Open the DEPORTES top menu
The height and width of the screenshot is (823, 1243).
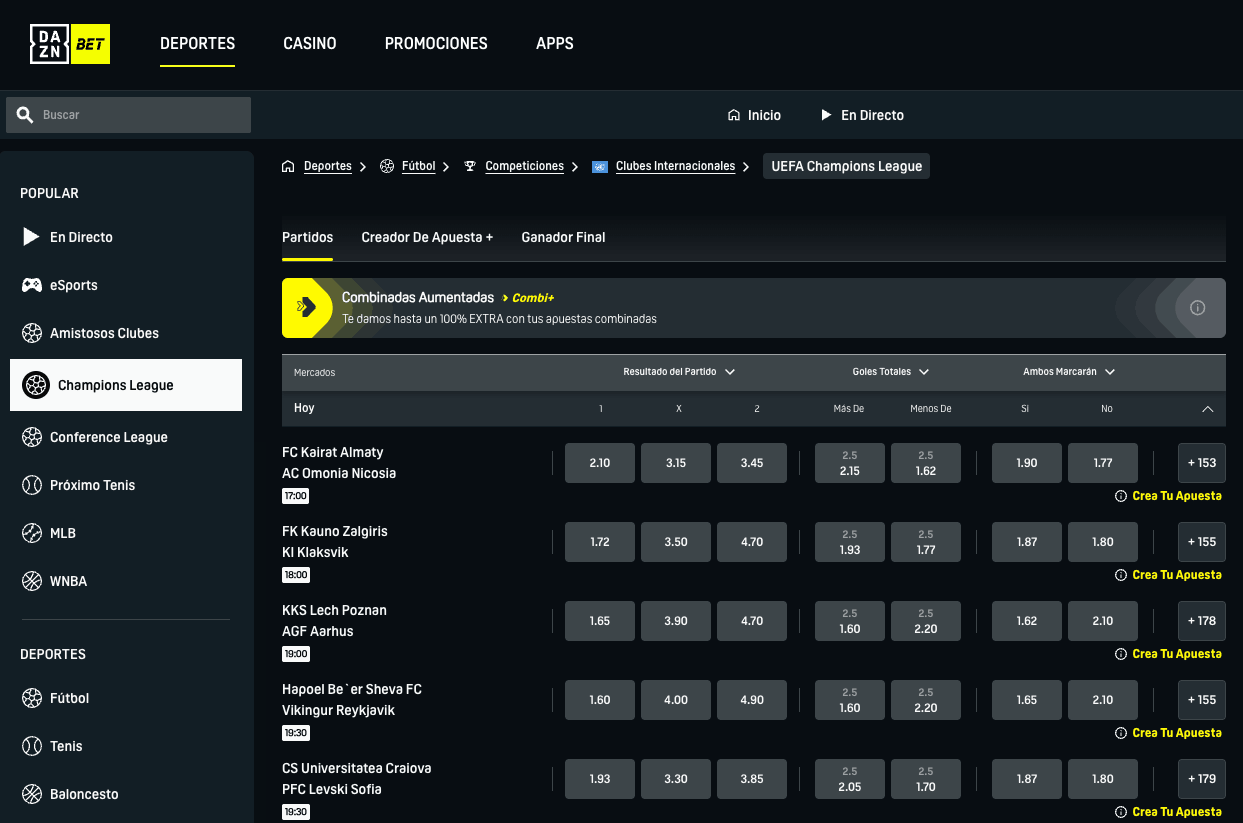tap(198, 44)
